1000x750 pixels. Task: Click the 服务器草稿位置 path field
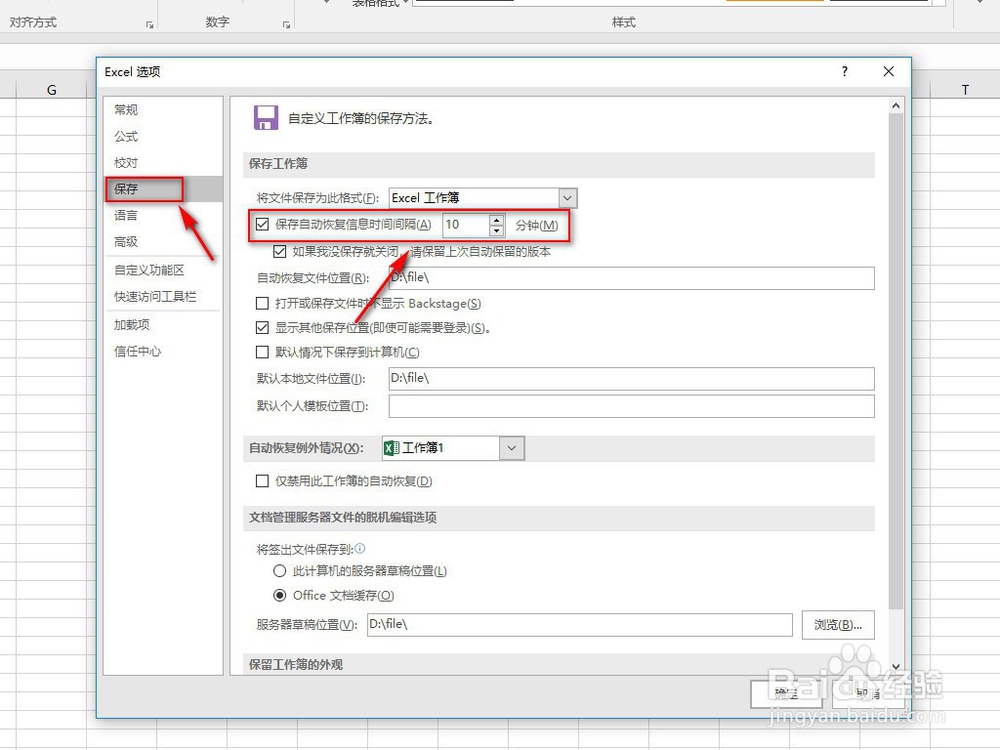click(x=580, y=624)
